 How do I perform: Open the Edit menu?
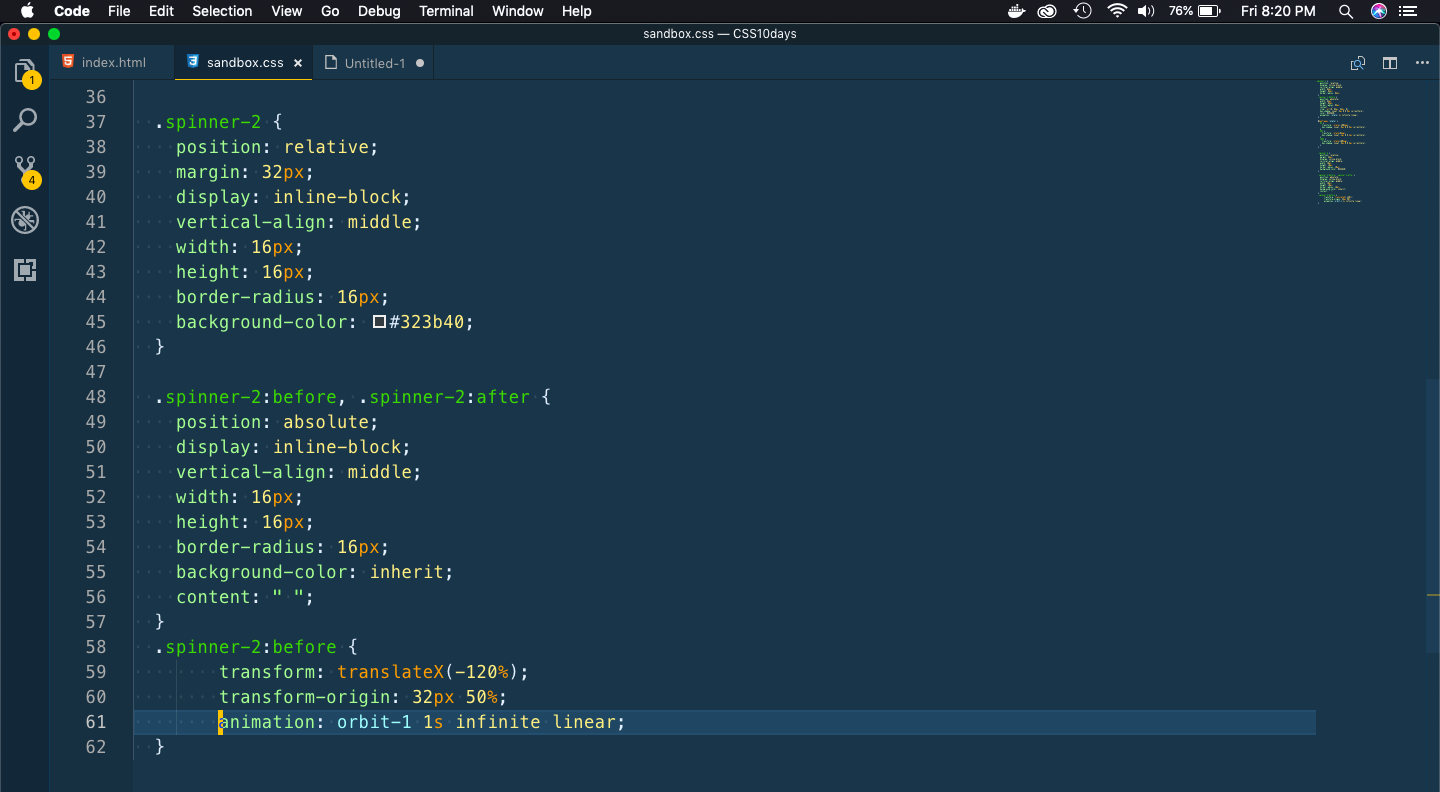tap(161, 11)
